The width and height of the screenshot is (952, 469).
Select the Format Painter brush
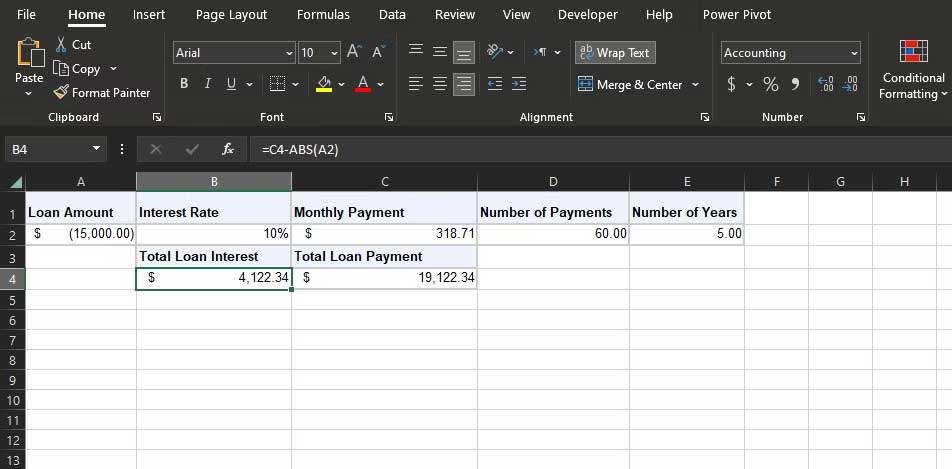tap(62, 93)
